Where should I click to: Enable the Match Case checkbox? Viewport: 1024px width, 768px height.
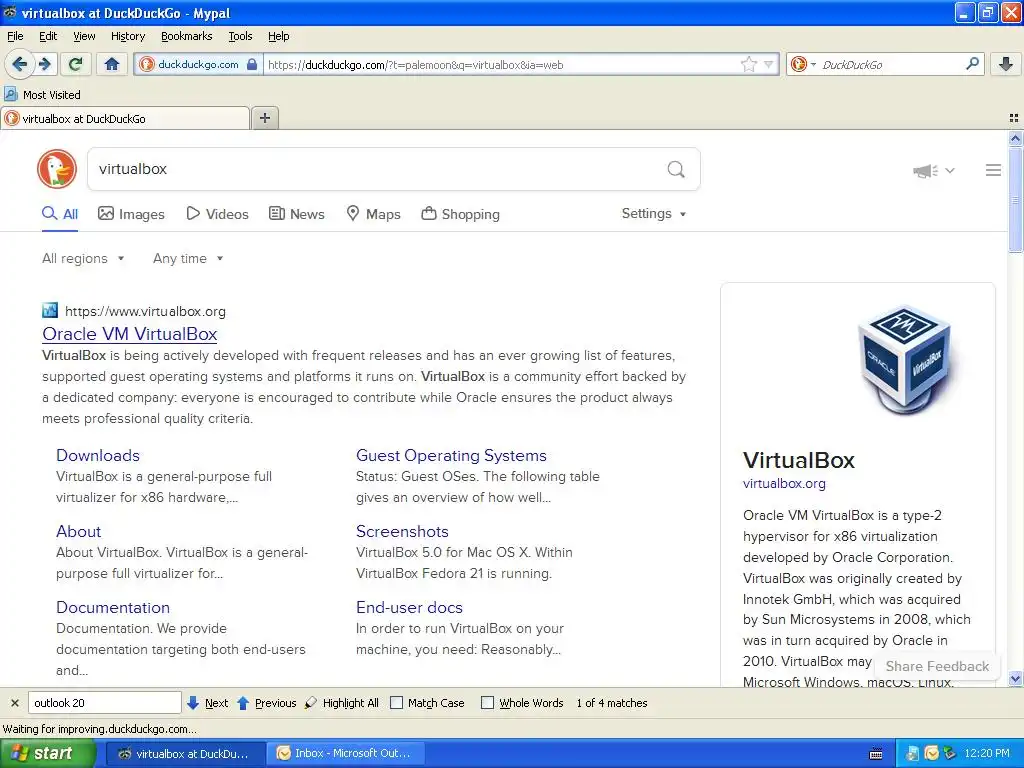pyautogui.click(x=396, y=703)
